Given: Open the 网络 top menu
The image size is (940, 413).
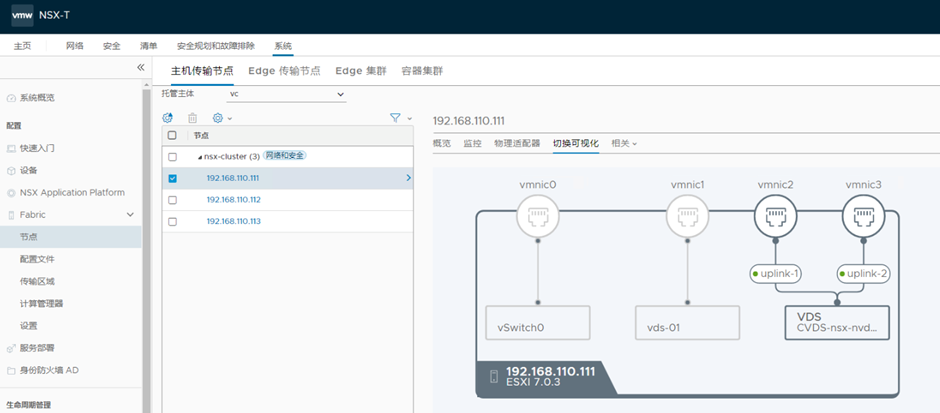Looking at the screenshot, I should (75, 46).
